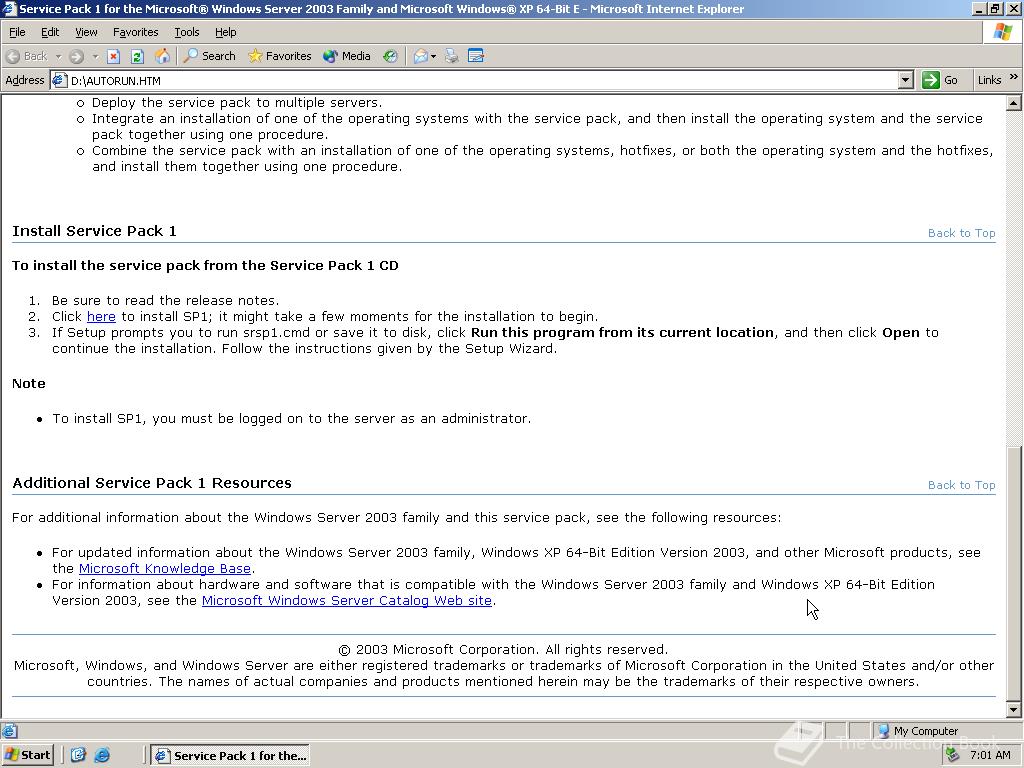Open the Microsoft Knowledge Base link
The height and width of the screenshot is (768, 1024).
[x=165, y=569]
